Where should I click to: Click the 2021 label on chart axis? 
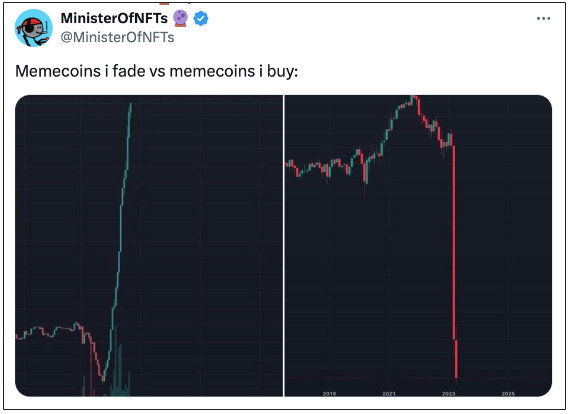click(389, 393)
